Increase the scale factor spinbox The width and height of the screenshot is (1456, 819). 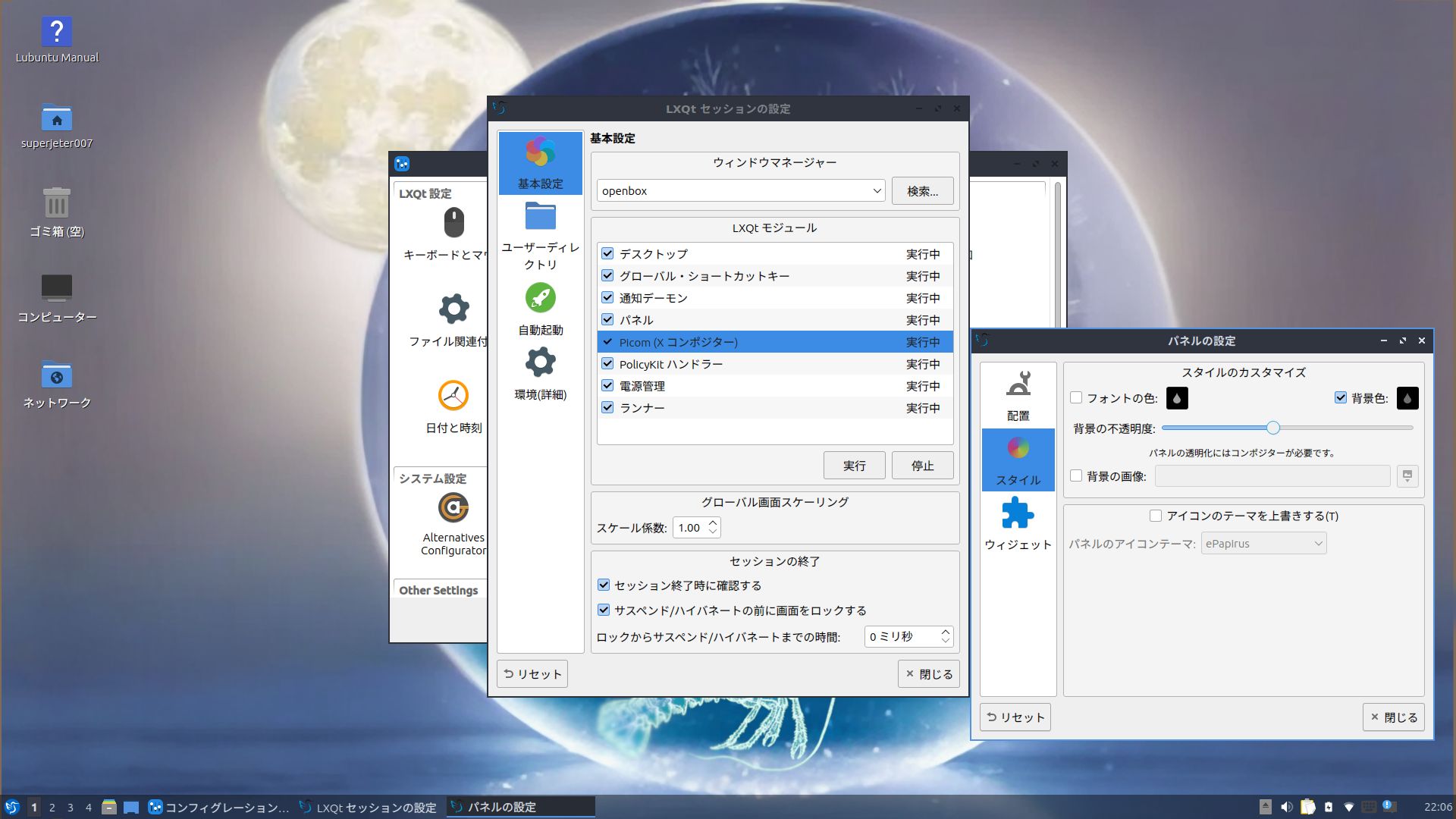pyautogui.click(x=713, y=522)
